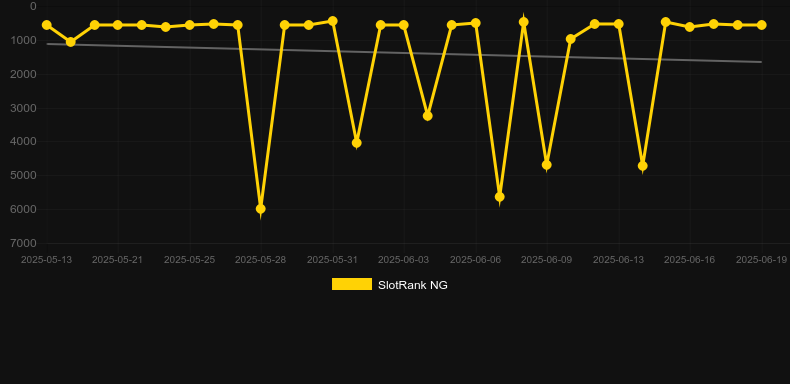Click the 3000 y-axis label
This screenshot has height=384, width=790.
click(23, 108)
